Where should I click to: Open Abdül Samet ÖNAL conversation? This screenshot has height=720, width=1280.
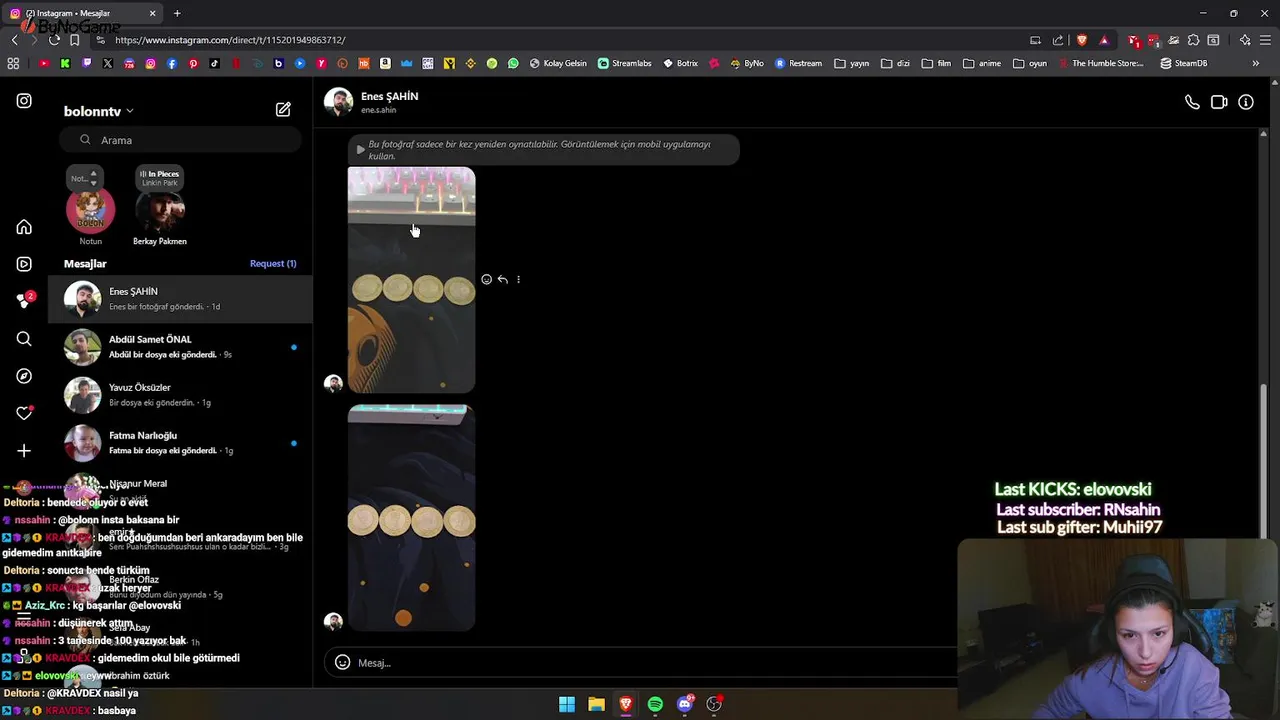pyautogui.click(x=180, y=347)
